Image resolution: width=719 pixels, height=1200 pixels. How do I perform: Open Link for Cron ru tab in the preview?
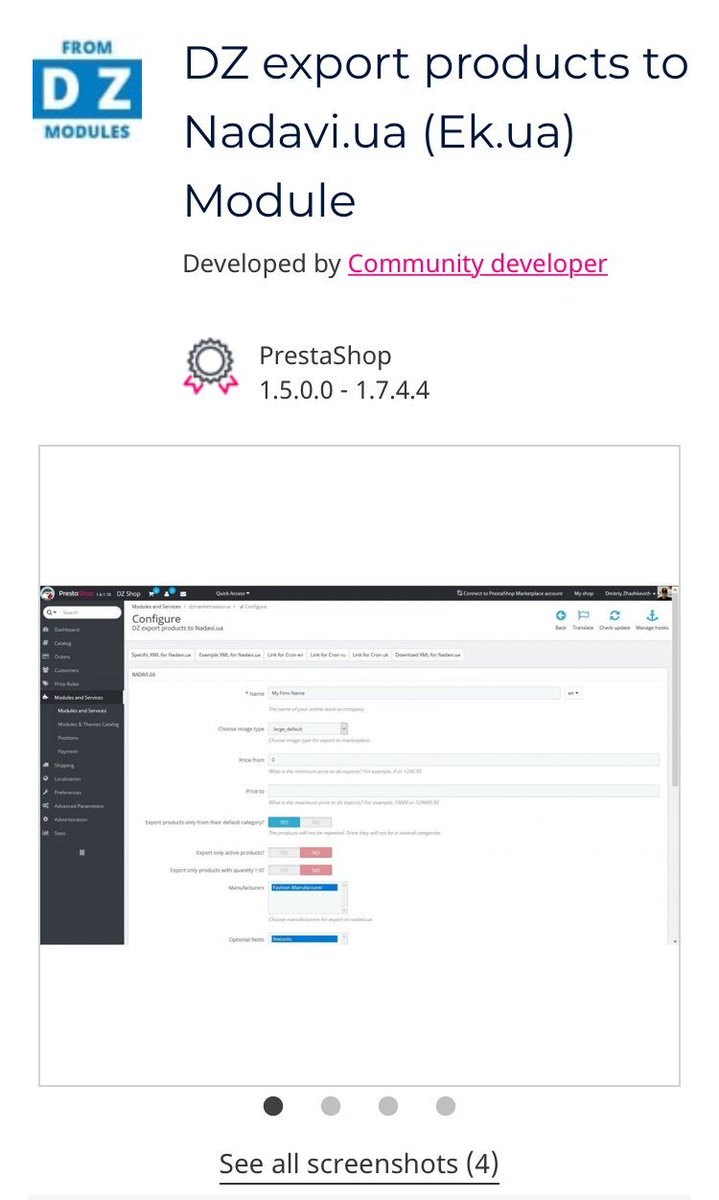pyautogui.click(x=328, y=654)
